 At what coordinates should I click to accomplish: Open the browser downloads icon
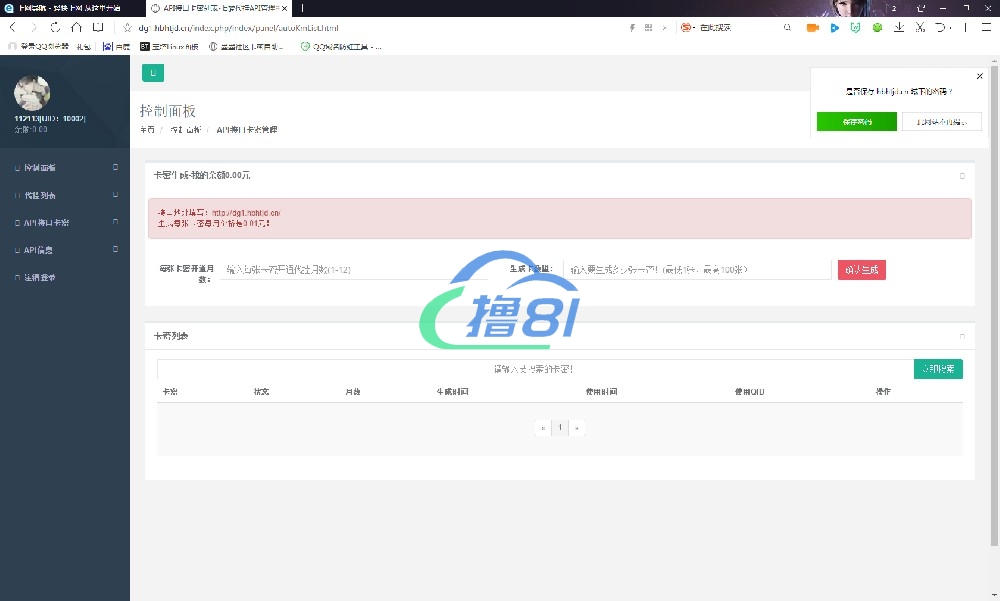click(x=899, y=28)
